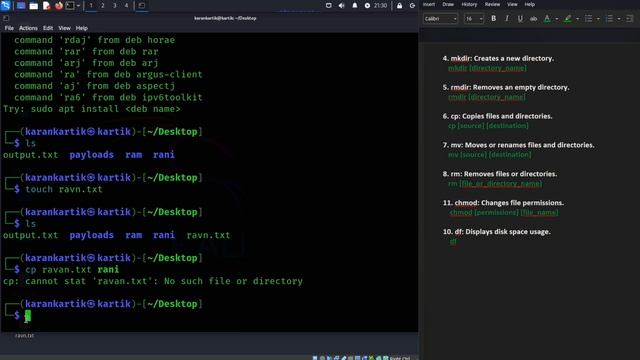640x360 pixels.
Task: Click the '4. mkdir: Creates a new directory' note
Action: coord(498,58)
